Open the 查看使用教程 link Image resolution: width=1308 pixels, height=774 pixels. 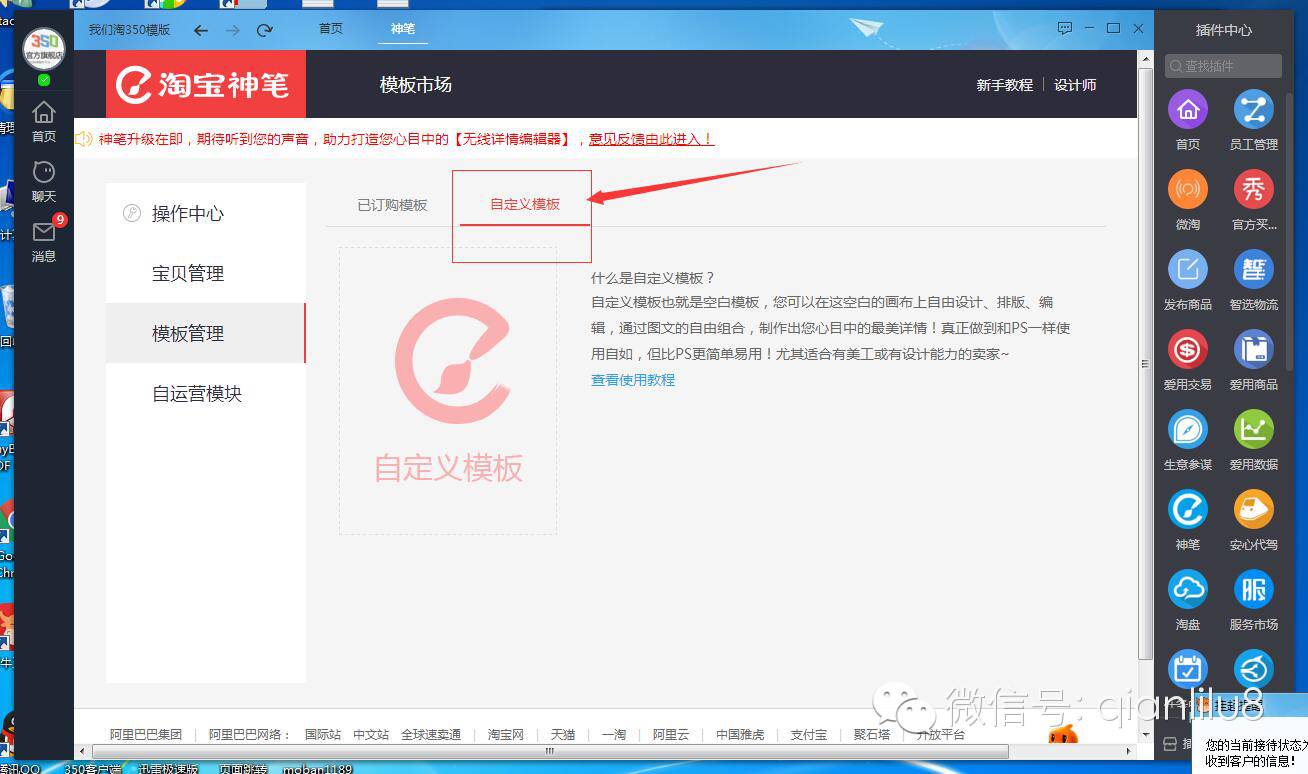633,380
